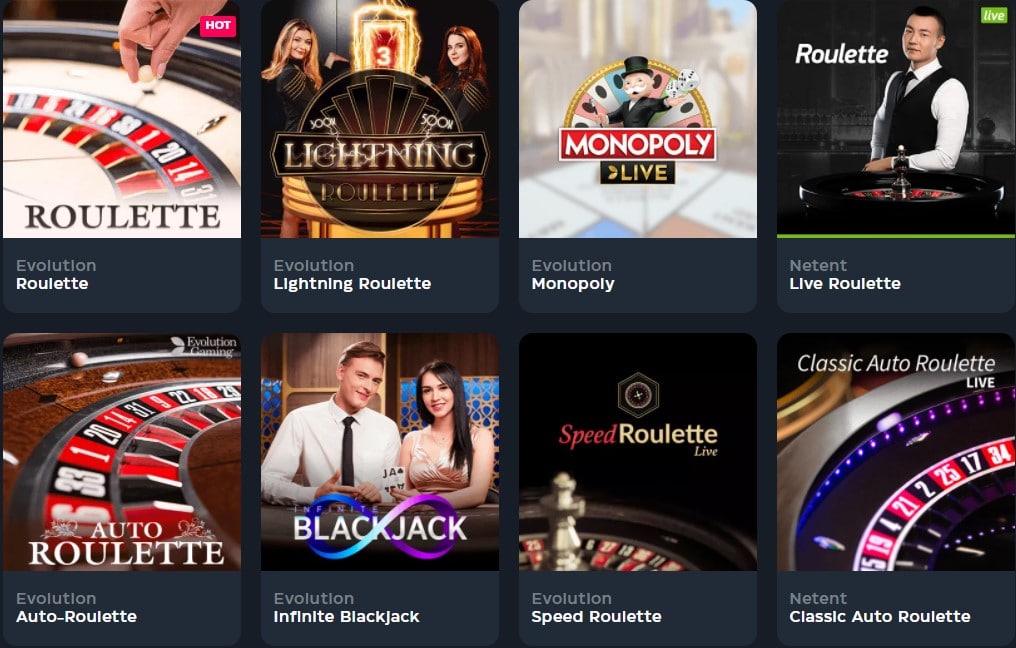Select the Live Roulette title under Netent
Screen dimensions: 1016x648
point(845,283)
